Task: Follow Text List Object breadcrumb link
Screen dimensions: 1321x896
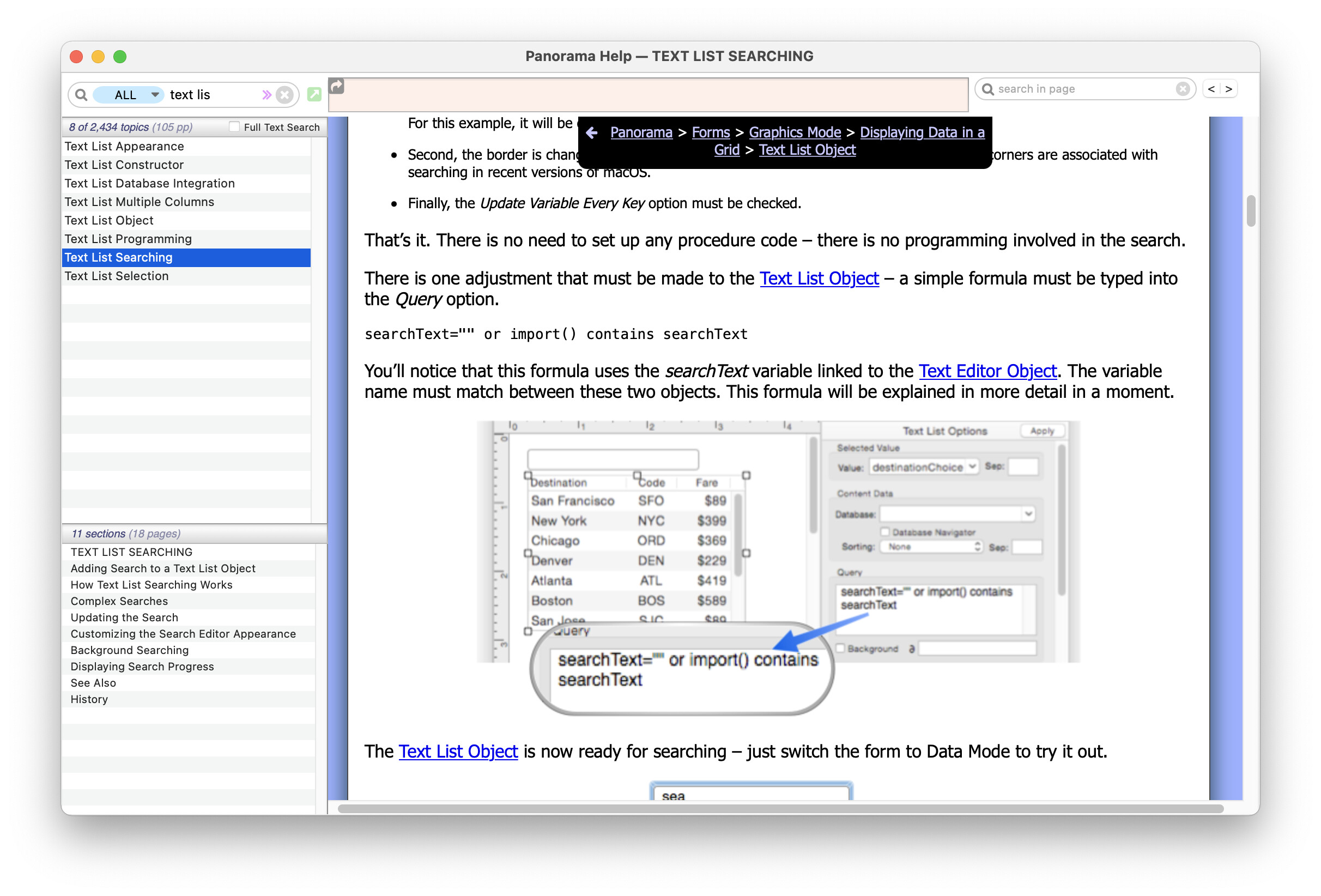Action: click(x=807, y=150)
